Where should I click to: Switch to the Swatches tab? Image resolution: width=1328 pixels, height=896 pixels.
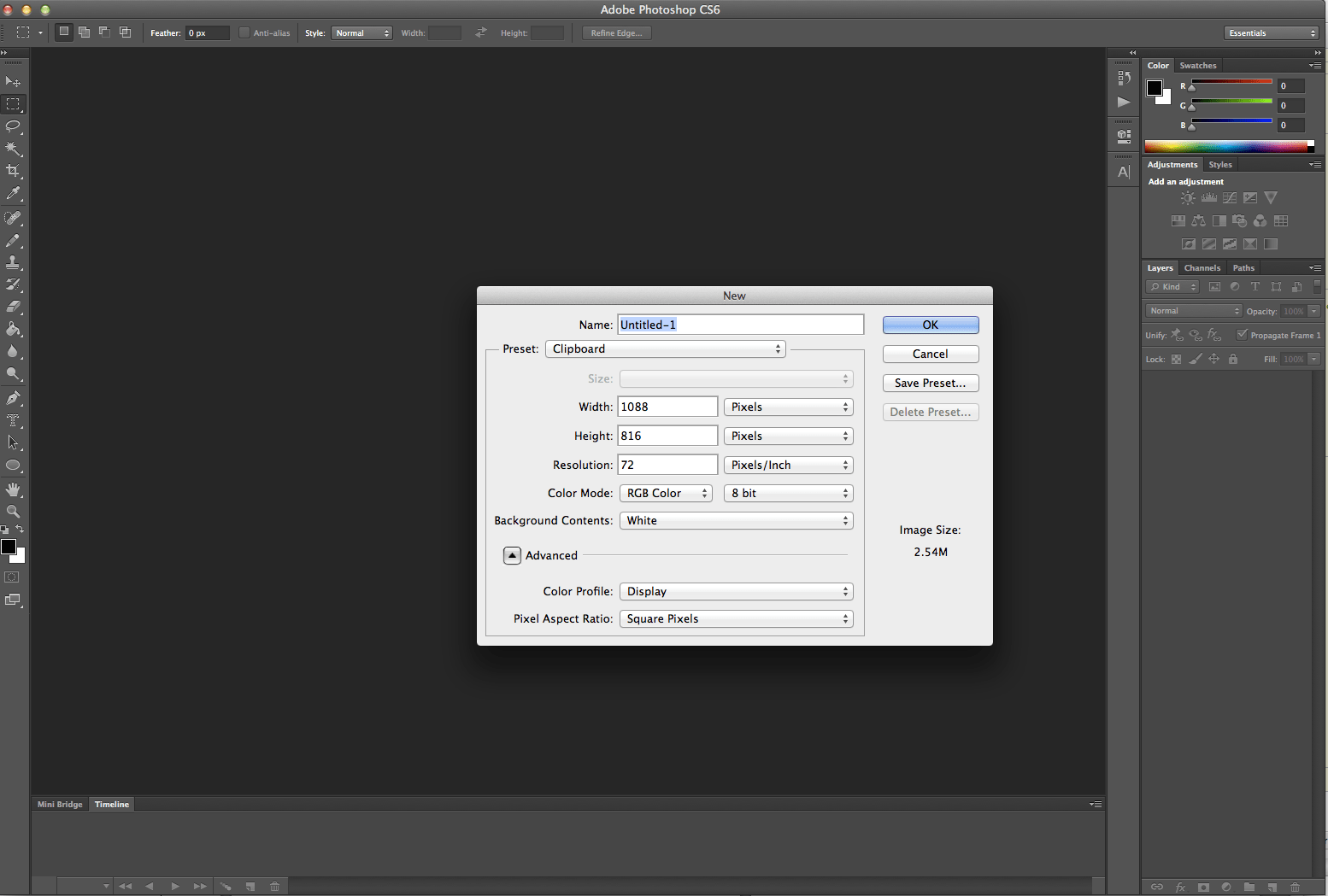tap(1197, 66)
